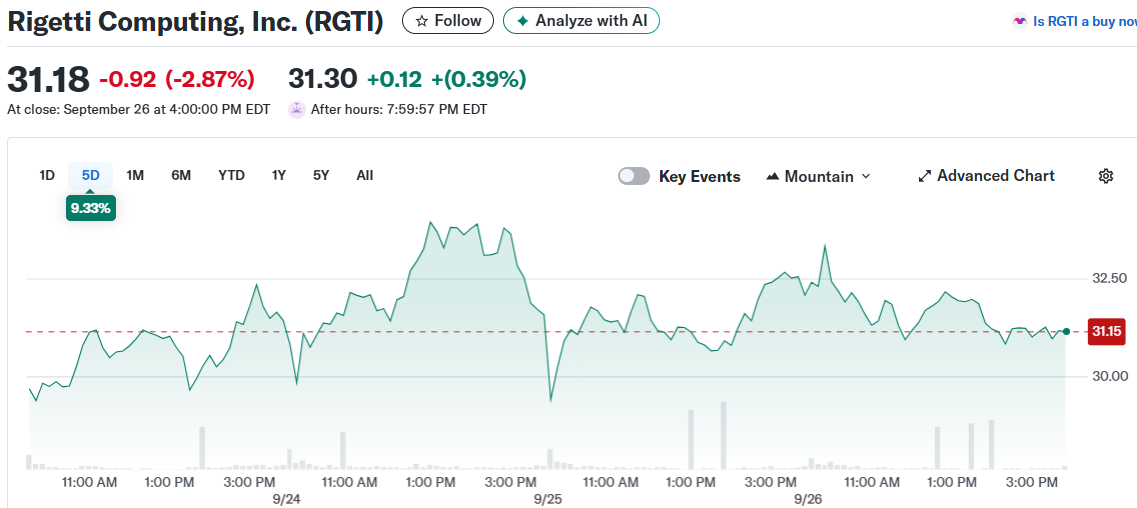
Task: Switch to the 6M range
Action: click(x=181, y=175)
